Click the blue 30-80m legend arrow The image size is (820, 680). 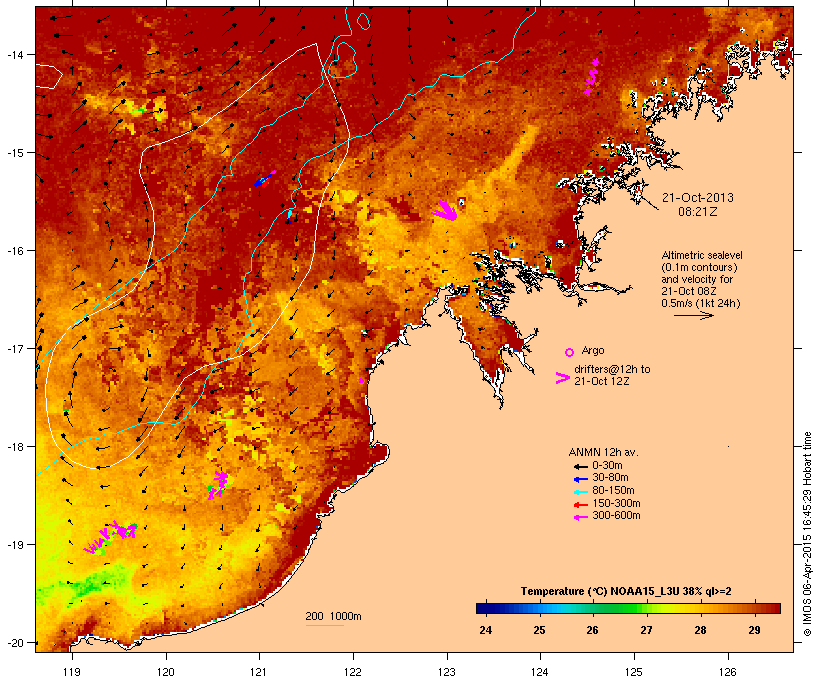(x=580, y=479)
